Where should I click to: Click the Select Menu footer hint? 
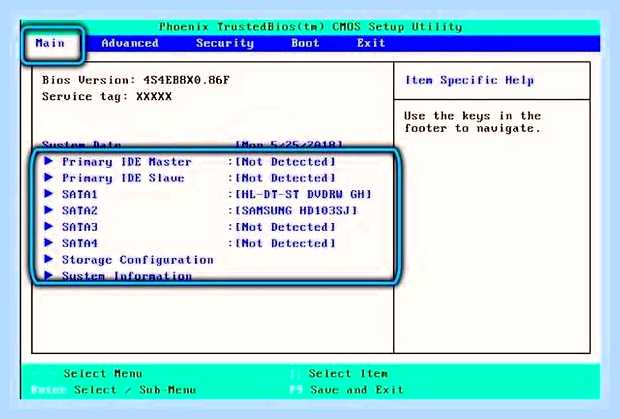(103, 374)
